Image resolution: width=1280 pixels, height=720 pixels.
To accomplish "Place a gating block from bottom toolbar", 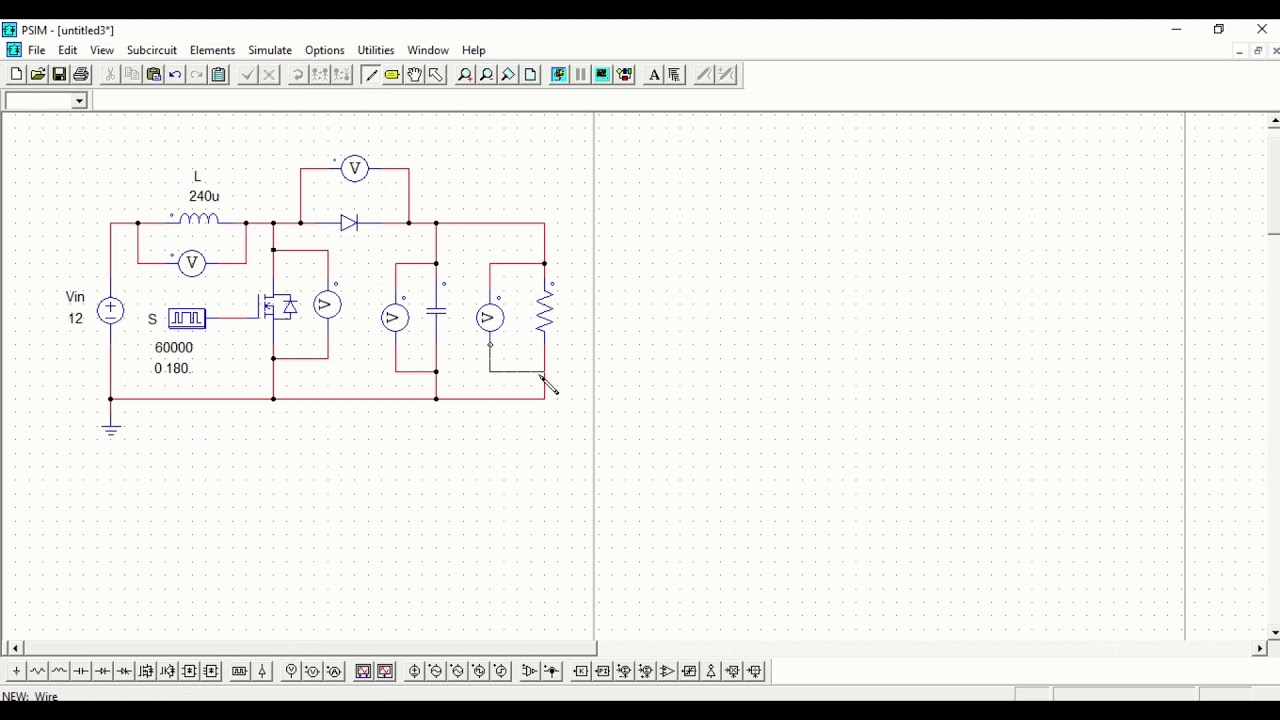I will 240,671.
